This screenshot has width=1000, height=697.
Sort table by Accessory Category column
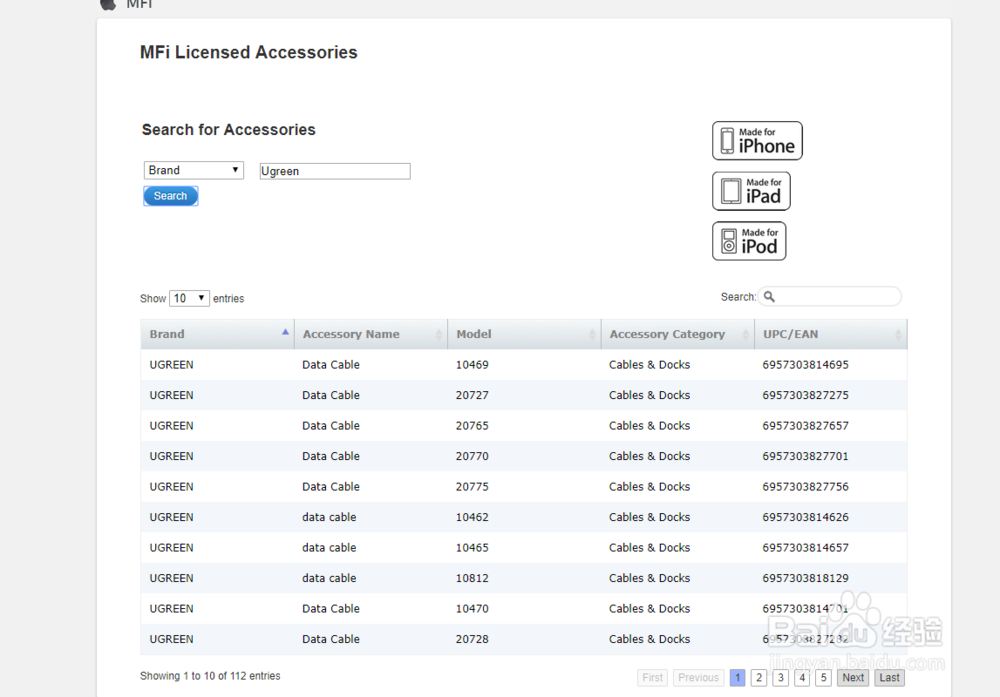pos(678,334)
